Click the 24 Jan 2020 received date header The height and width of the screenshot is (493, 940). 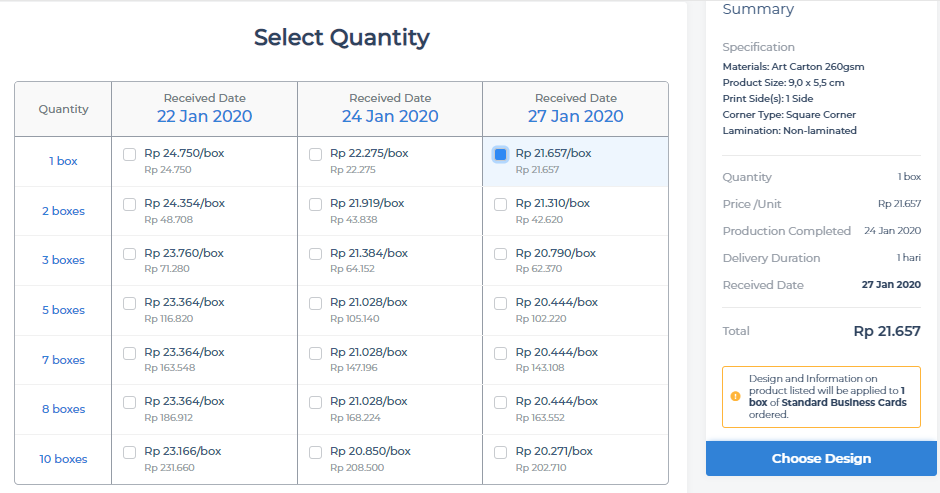pyautogui.click(x=390, y=116)
